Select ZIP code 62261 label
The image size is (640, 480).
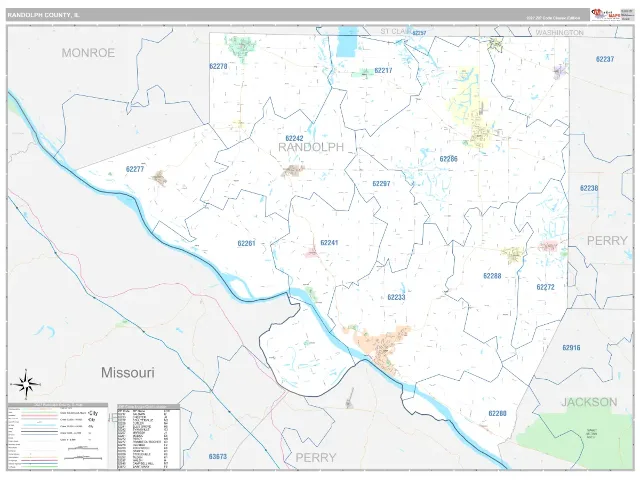(x=247, y=244)
